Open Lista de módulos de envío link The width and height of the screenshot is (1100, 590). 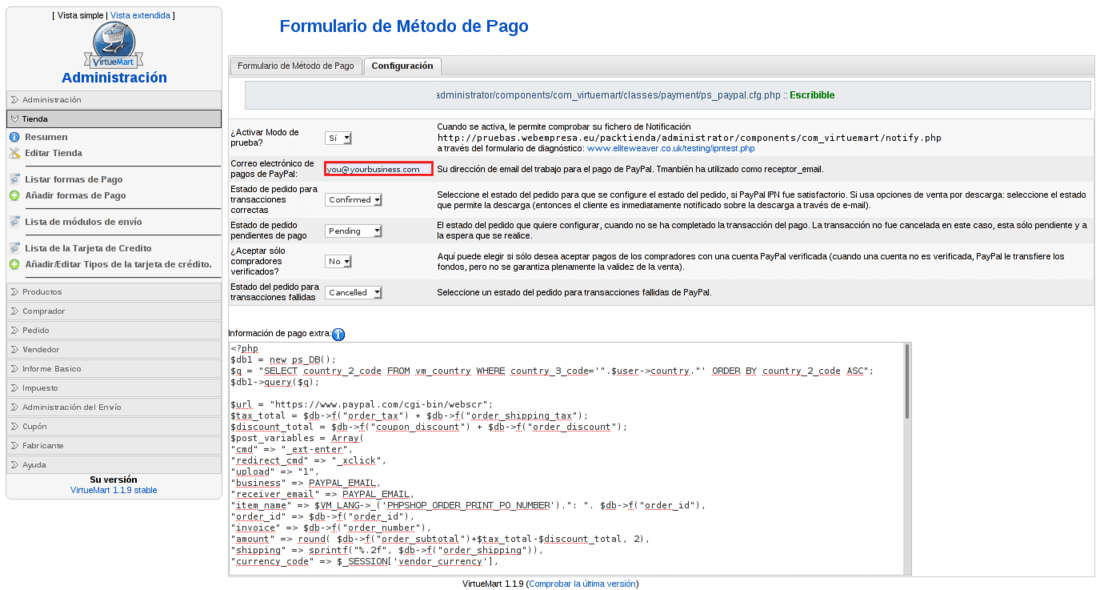coord(83,222)
